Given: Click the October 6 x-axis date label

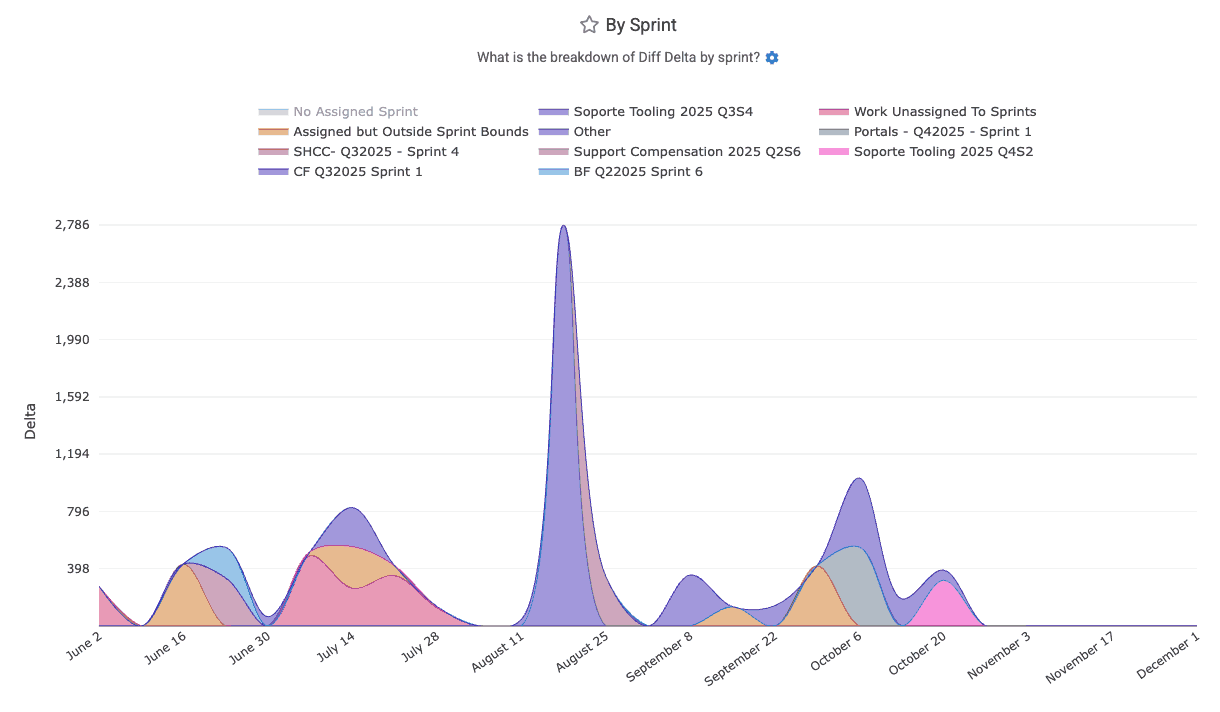Looking at the screenshot, I should coord(838,655).
